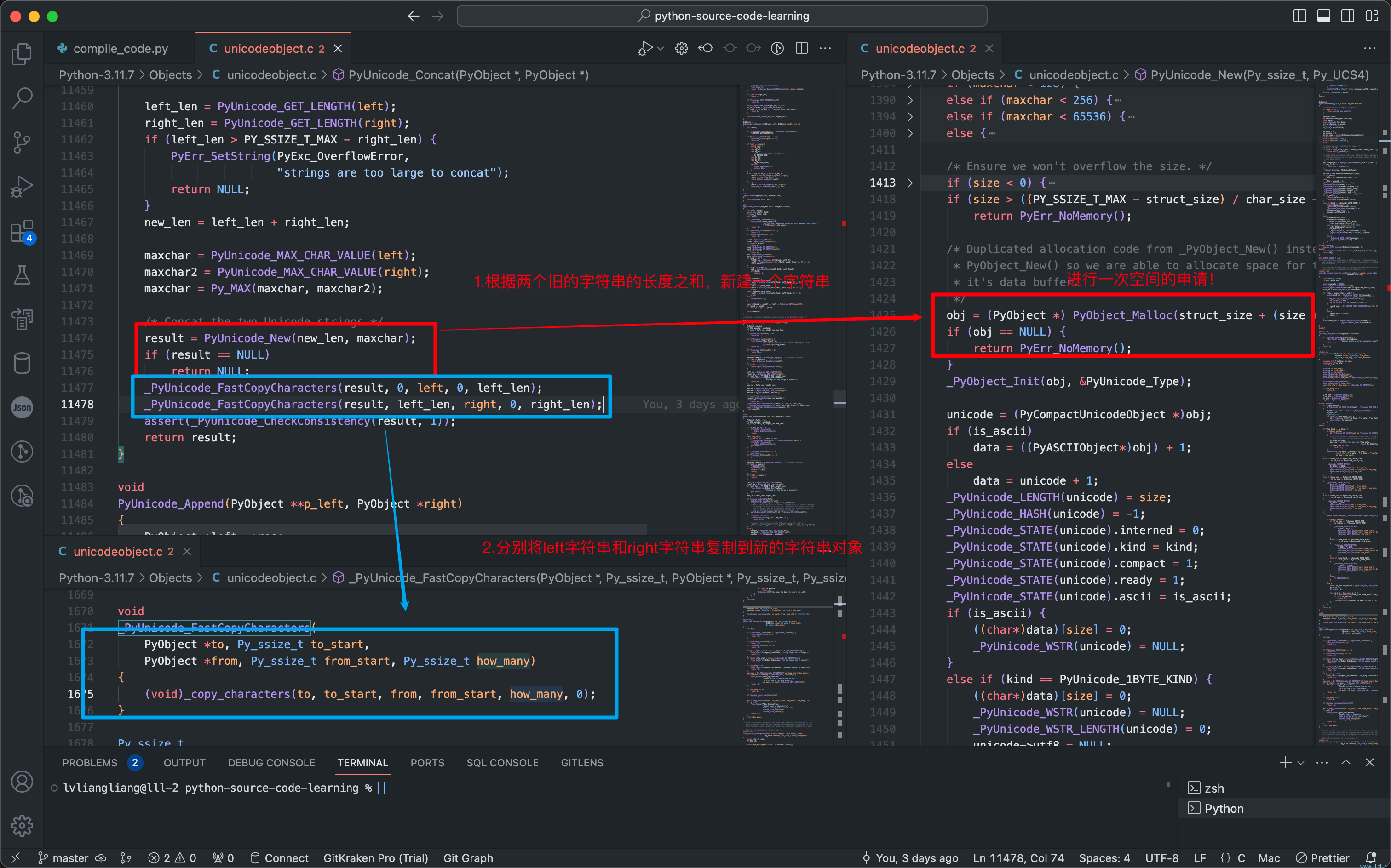Expand folded line 1390 in right editor
This screenshot has width=1391, height=868.
click(910, 101)
